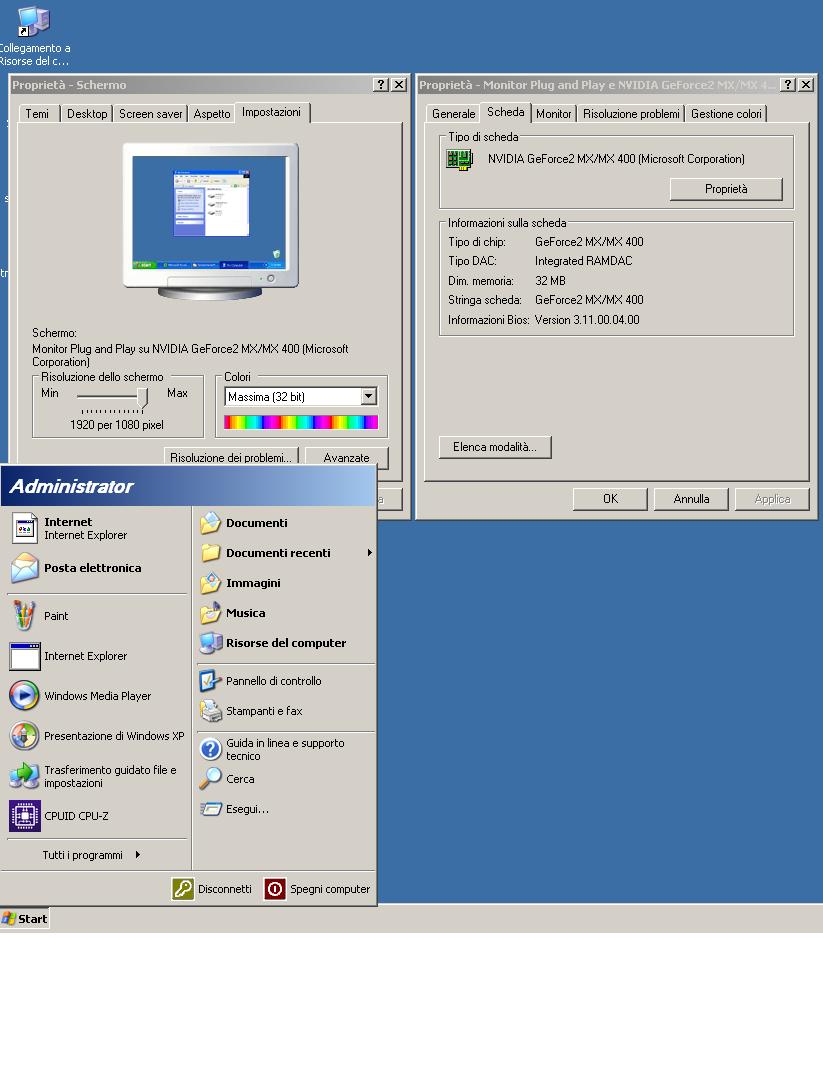
Task: Open the Documenti folder icon
Action: (210, 523)
